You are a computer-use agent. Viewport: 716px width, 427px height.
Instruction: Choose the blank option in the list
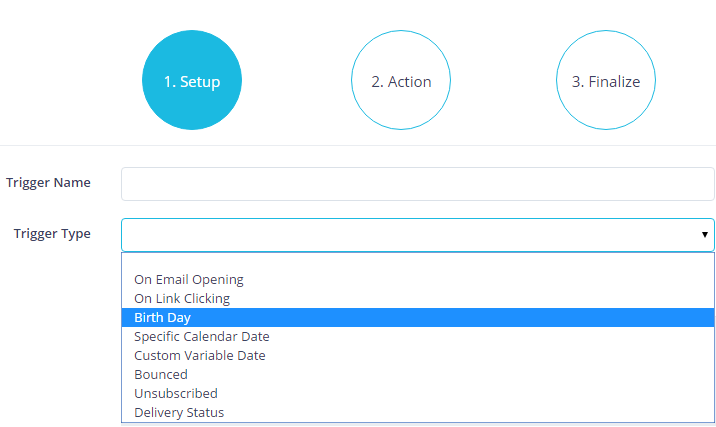[417, 263]
